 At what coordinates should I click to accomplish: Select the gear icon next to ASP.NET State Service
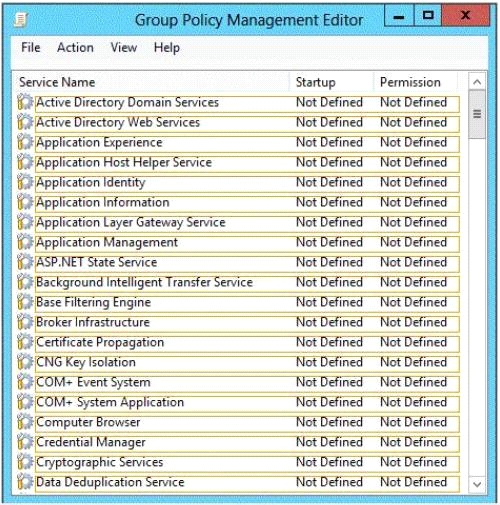coord(25,262)
